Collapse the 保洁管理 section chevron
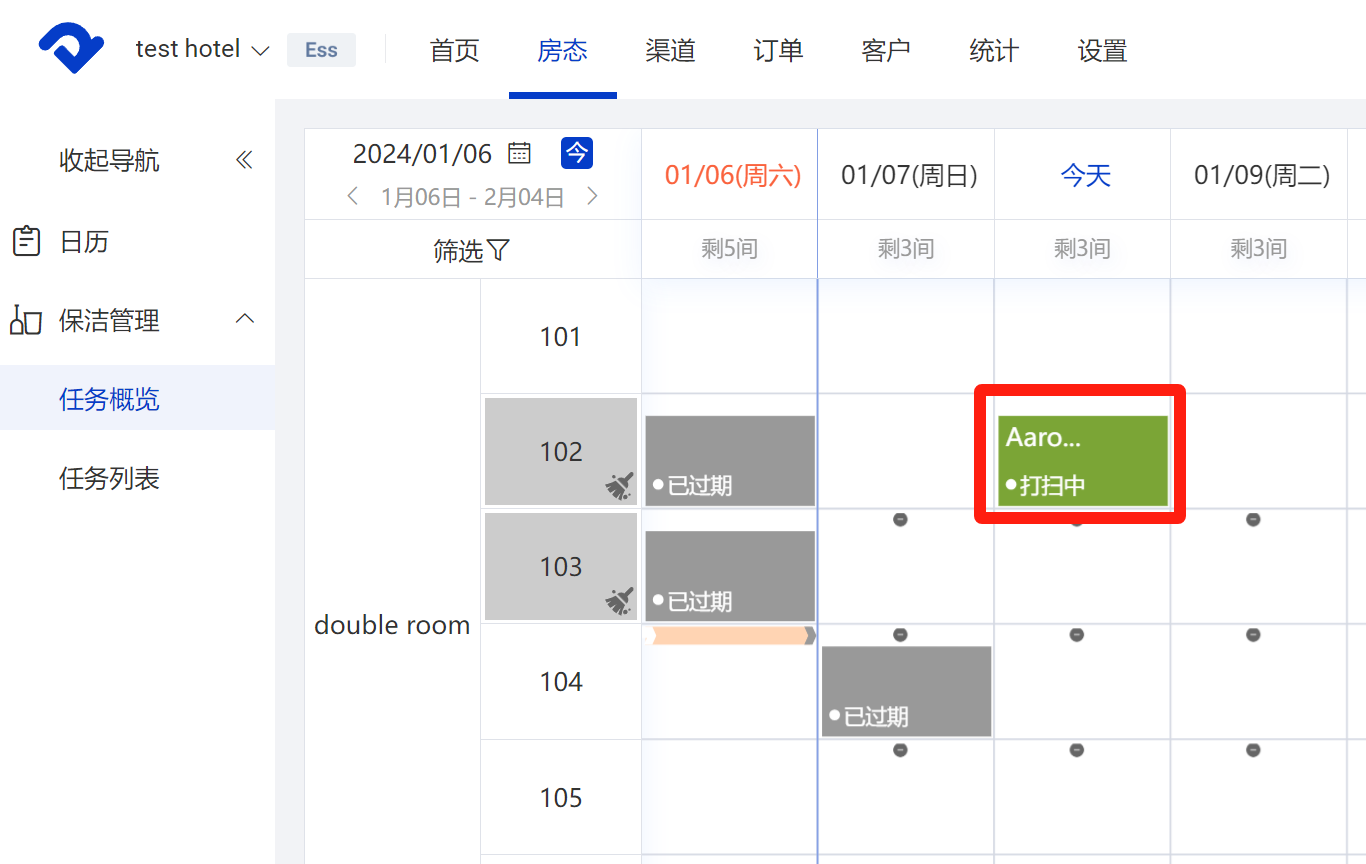The height and width of the screenshot is (864, 1366). tap(244, 319)
